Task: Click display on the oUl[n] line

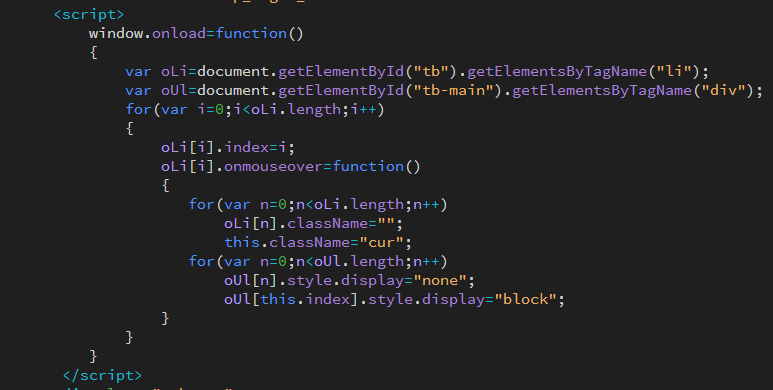Action: (373, 281)
